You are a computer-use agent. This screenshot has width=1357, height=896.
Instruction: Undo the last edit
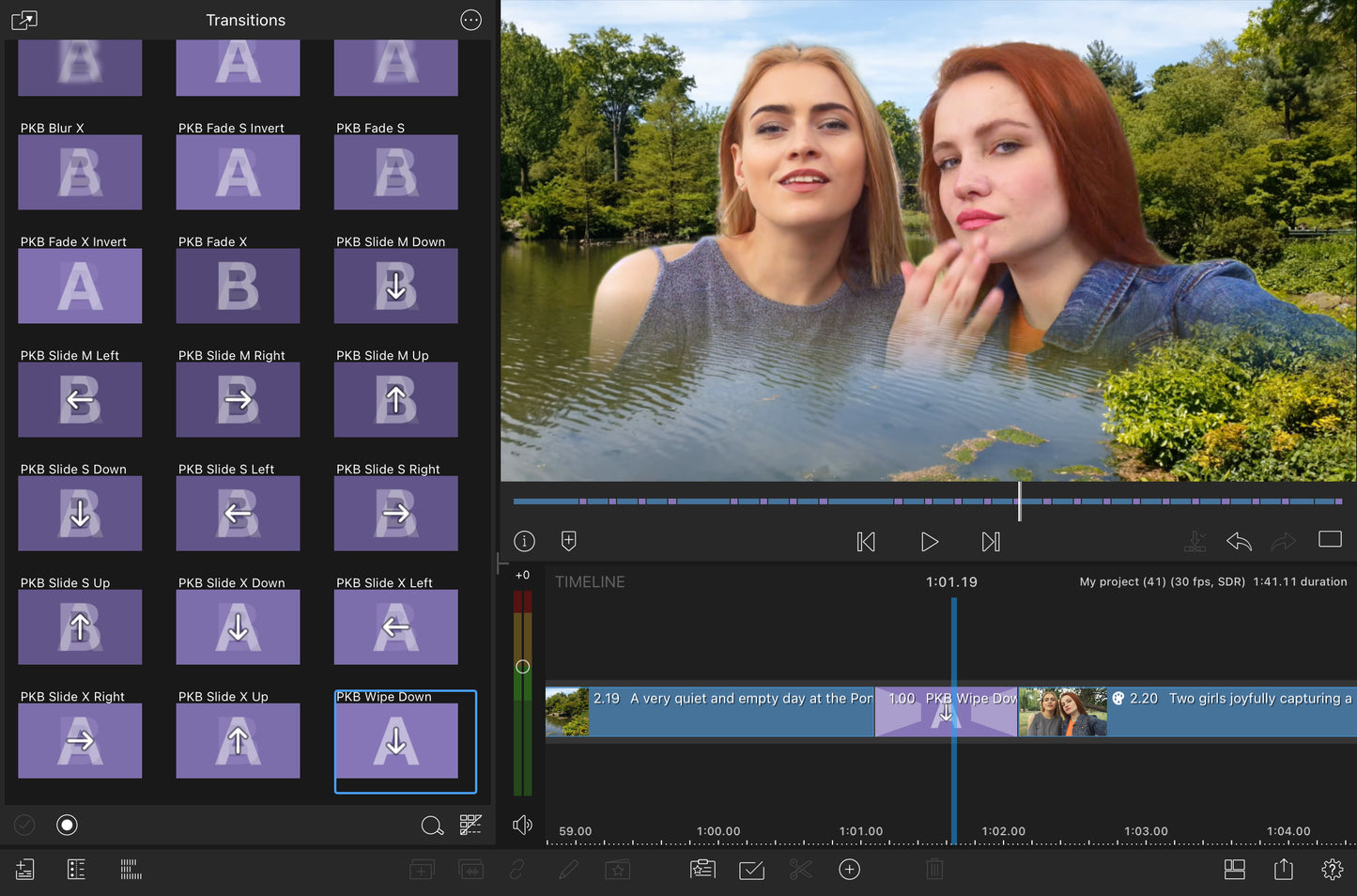tap(1239, 542)
